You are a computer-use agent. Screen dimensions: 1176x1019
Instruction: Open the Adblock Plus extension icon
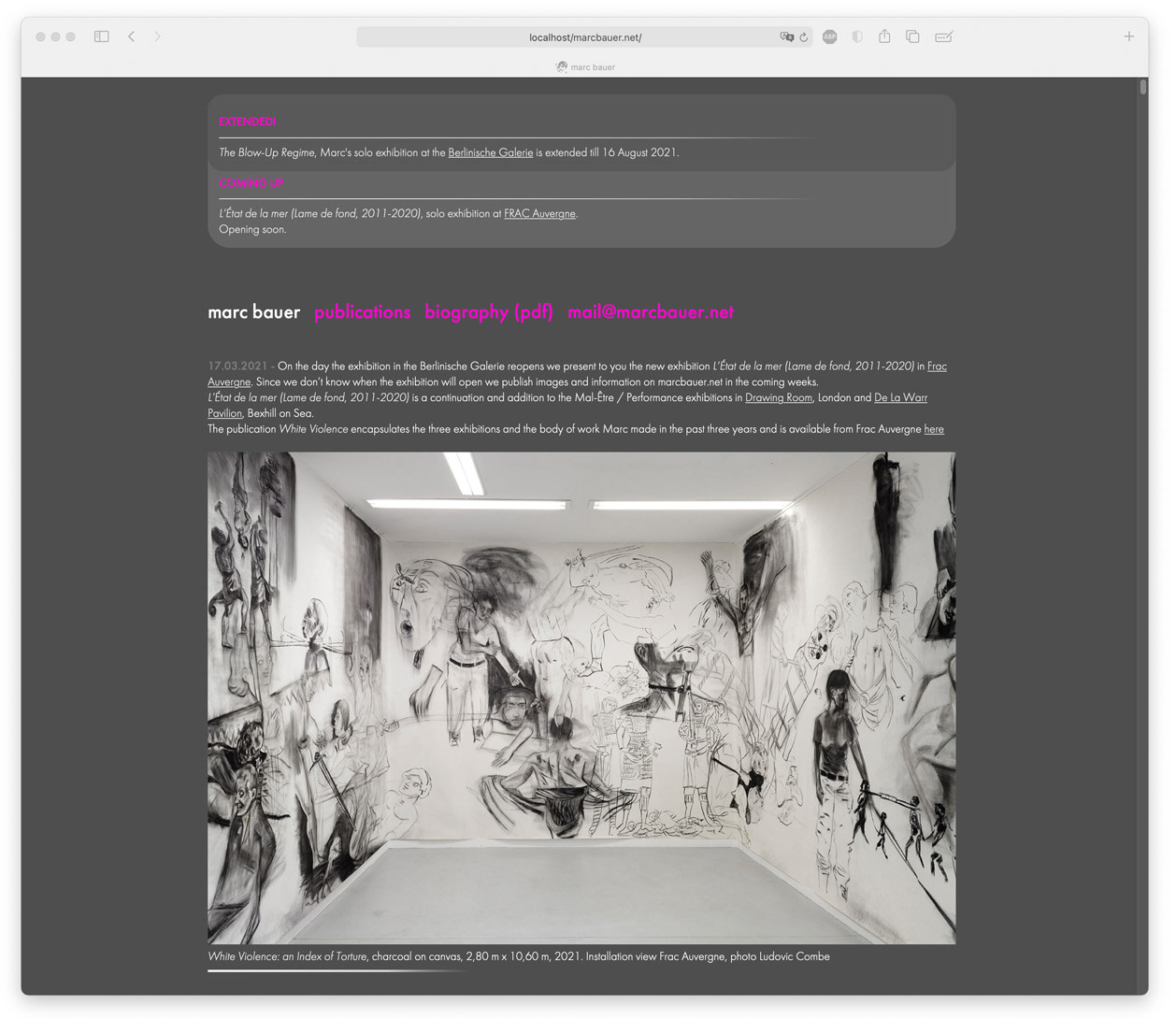(829, 36)
